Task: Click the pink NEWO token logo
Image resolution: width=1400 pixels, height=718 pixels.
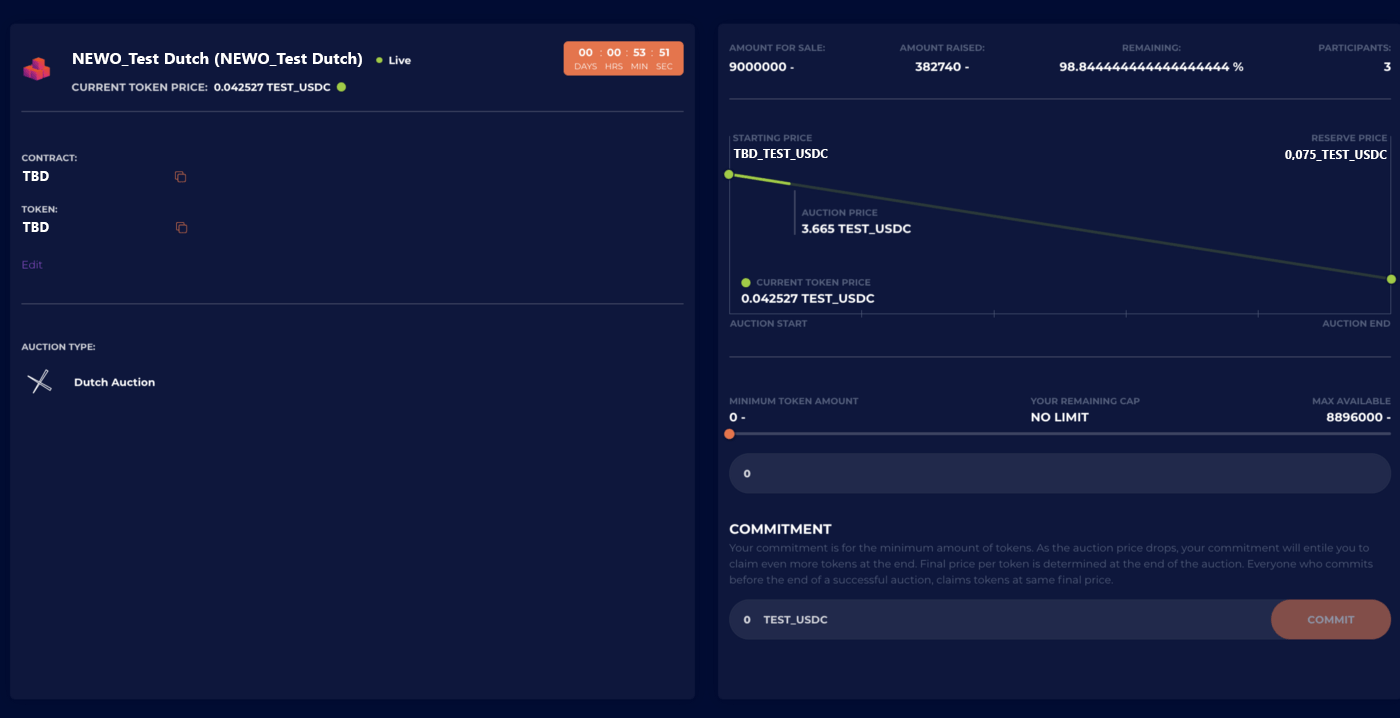Action: 36,68
